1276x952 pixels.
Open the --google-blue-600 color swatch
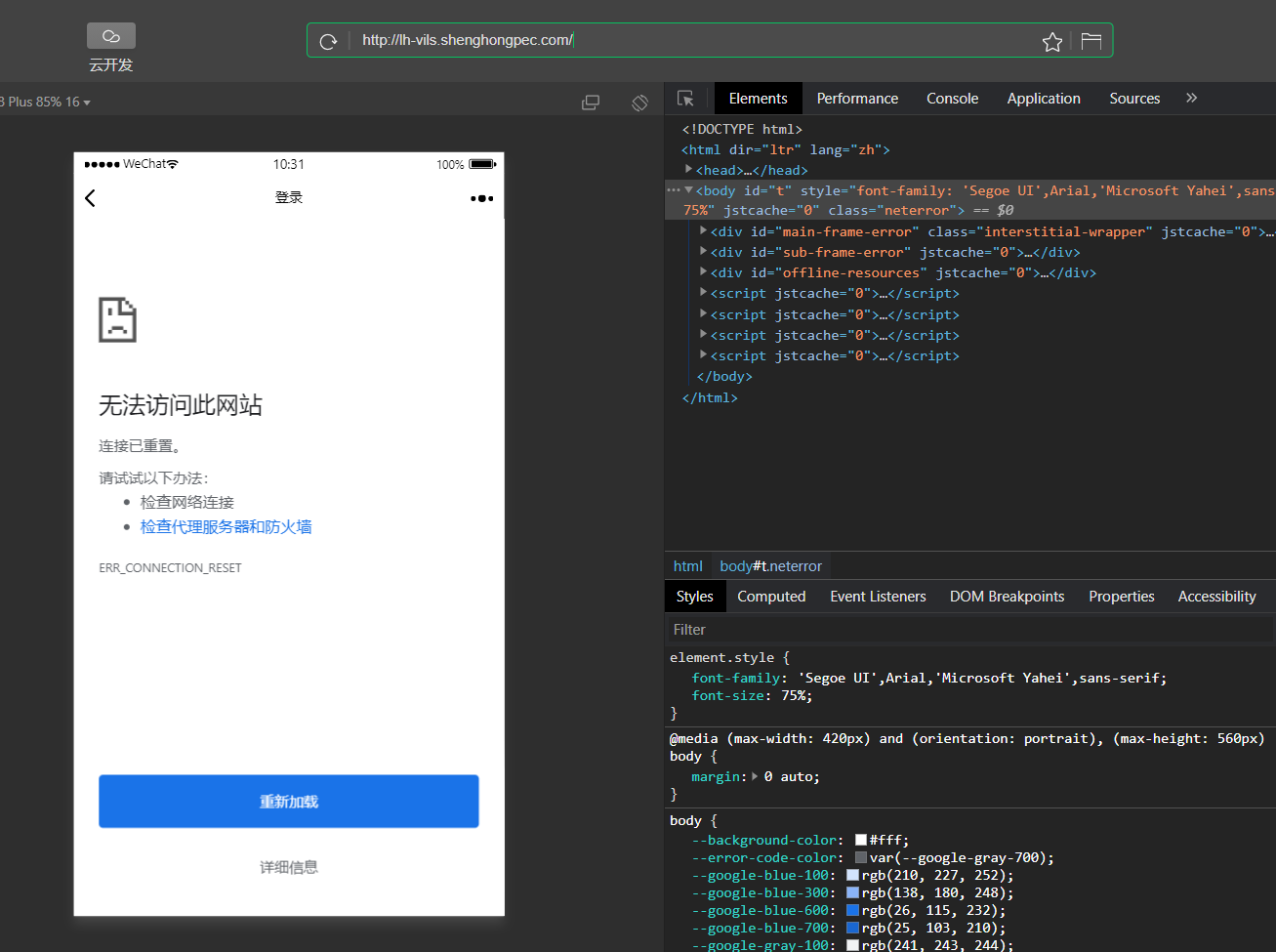tap(852, 911)
